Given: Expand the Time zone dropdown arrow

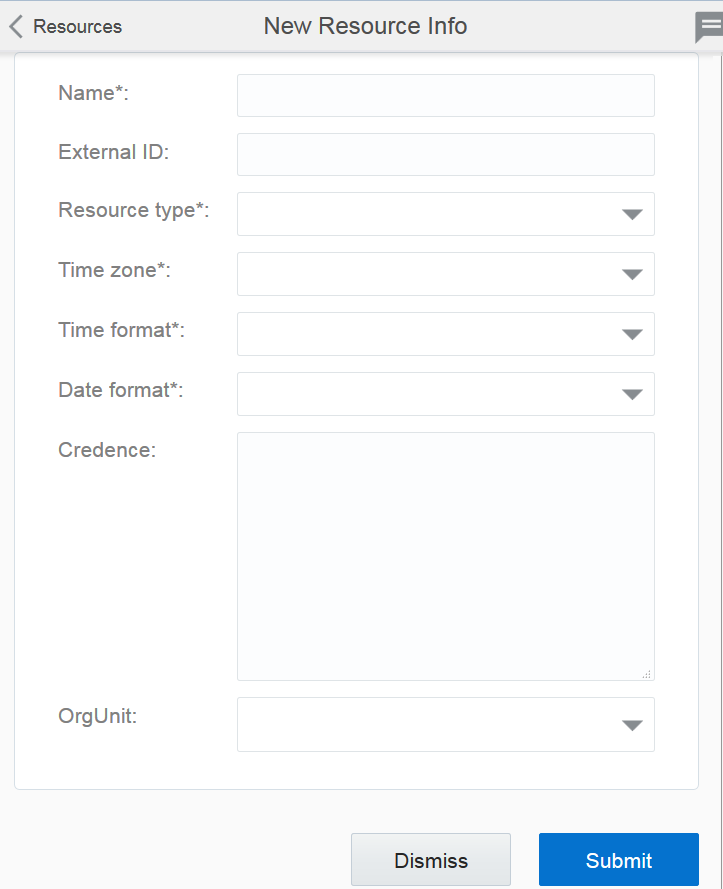Looking at the screenshot, I should point(631,274).
